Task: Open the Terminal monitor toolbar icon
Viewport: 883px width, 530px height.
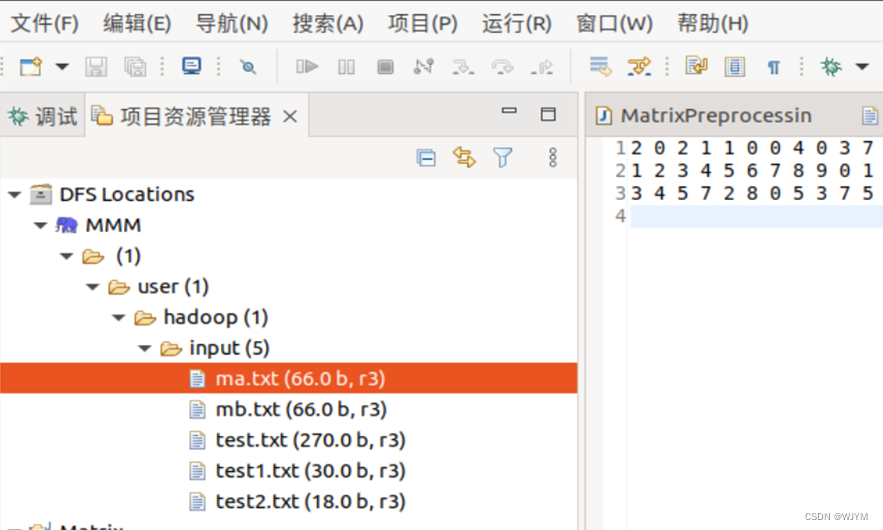Action: tap(191, 66)
